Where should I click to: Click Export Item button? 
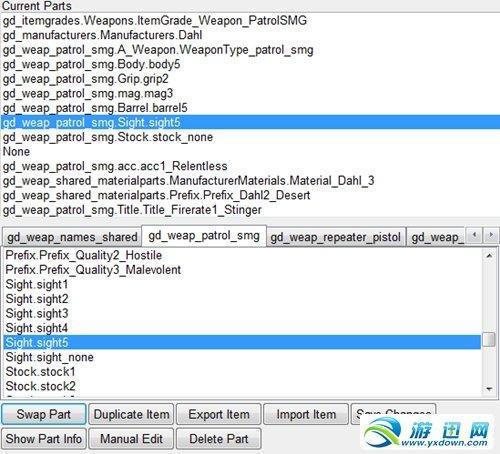(219, 414)
